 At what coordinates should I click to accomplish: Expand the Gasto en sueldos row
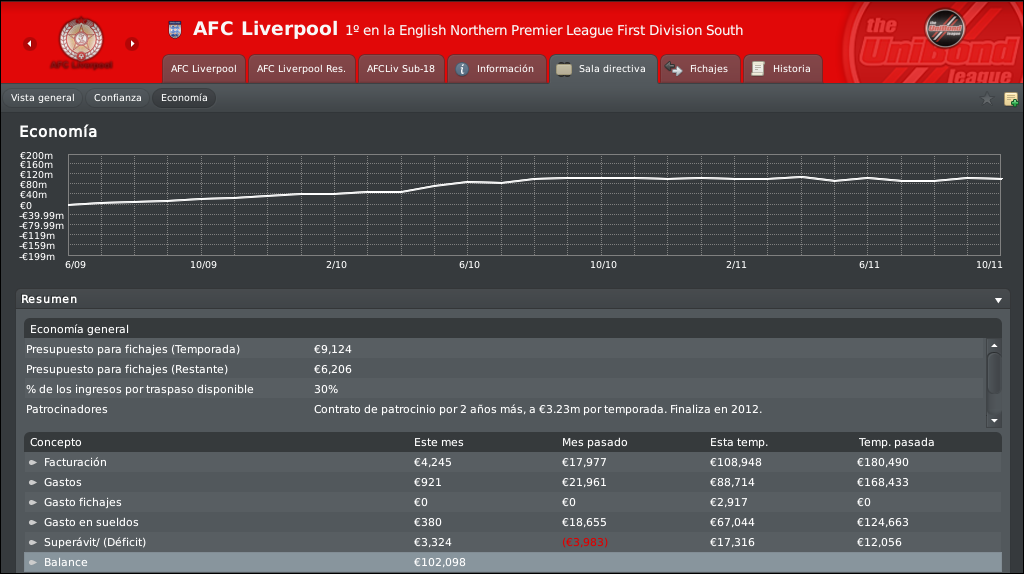point(33,522)
